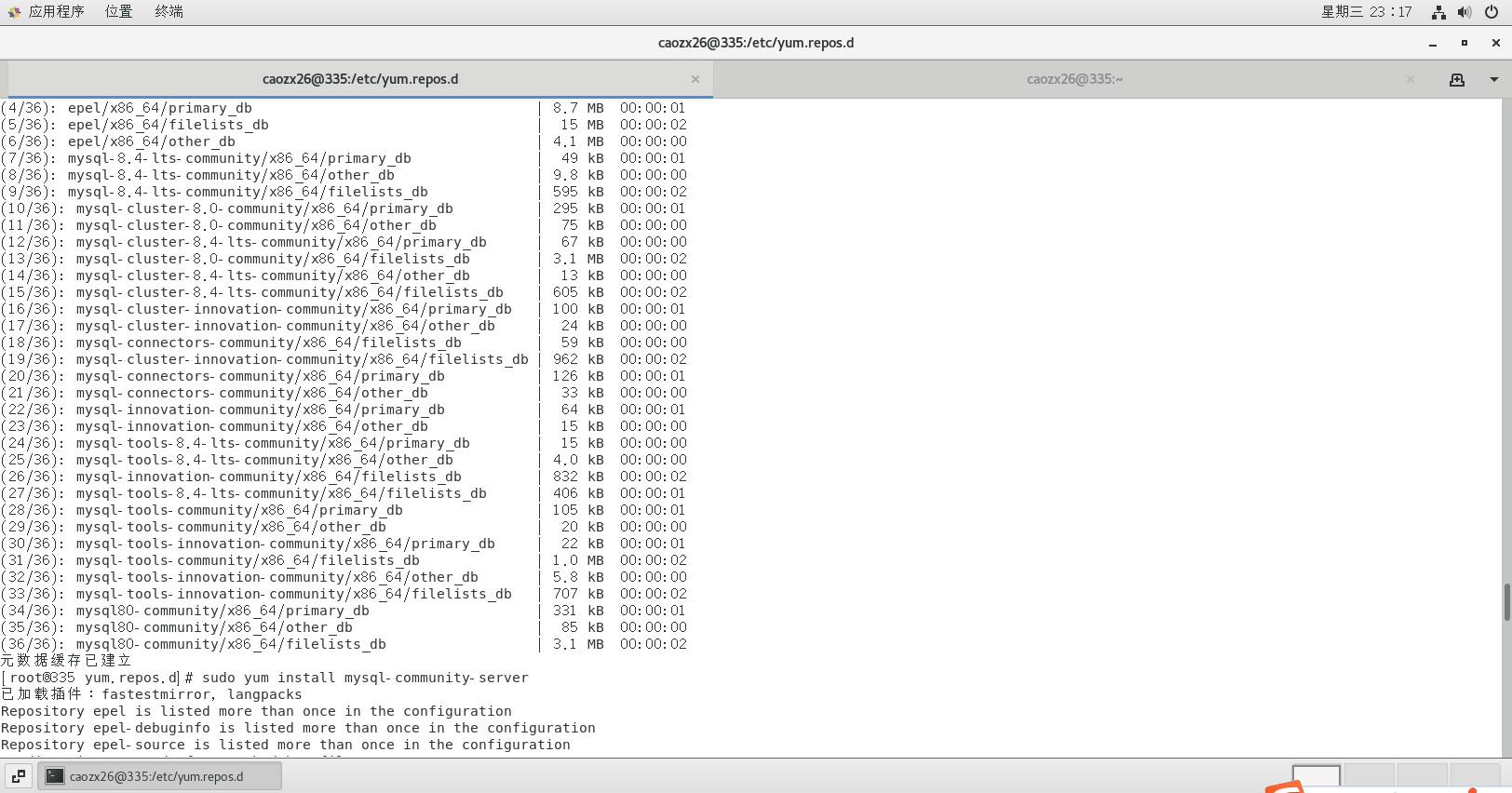
Task: Click the volume speaker icon
Action: point(1465,12)
